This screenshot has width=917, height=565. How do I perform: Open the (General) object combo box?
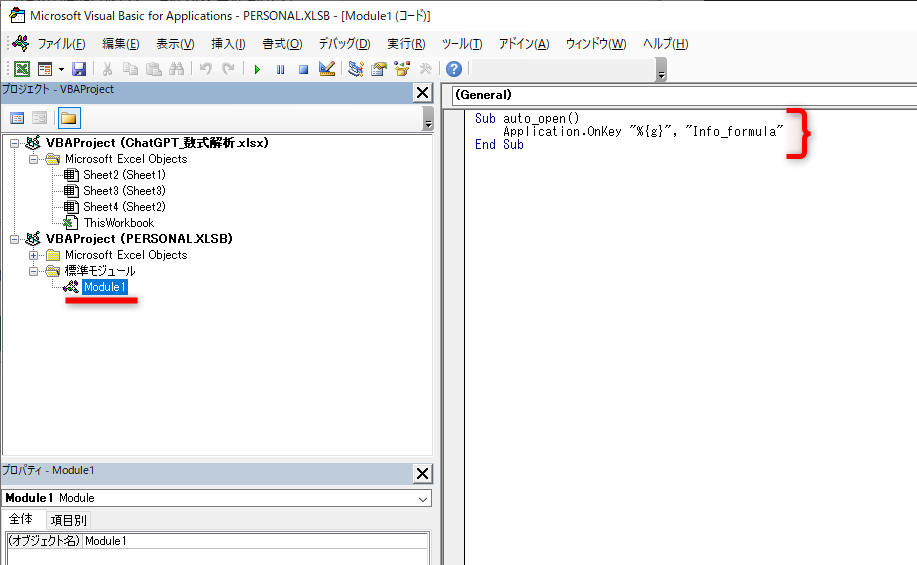pos(684,95)
